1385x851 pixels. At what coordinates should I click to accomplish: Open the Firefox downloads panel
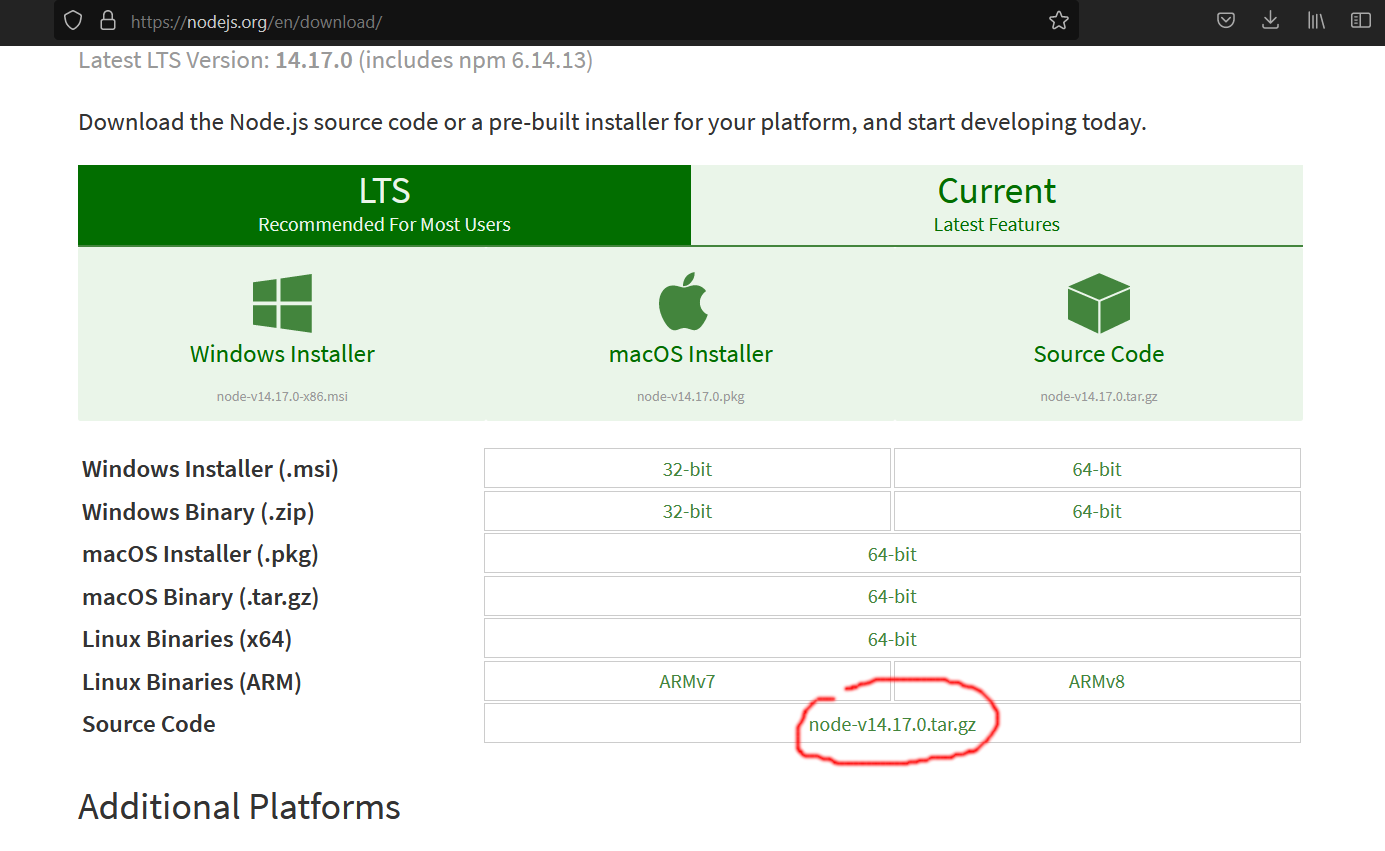[x=1270, y=20]
